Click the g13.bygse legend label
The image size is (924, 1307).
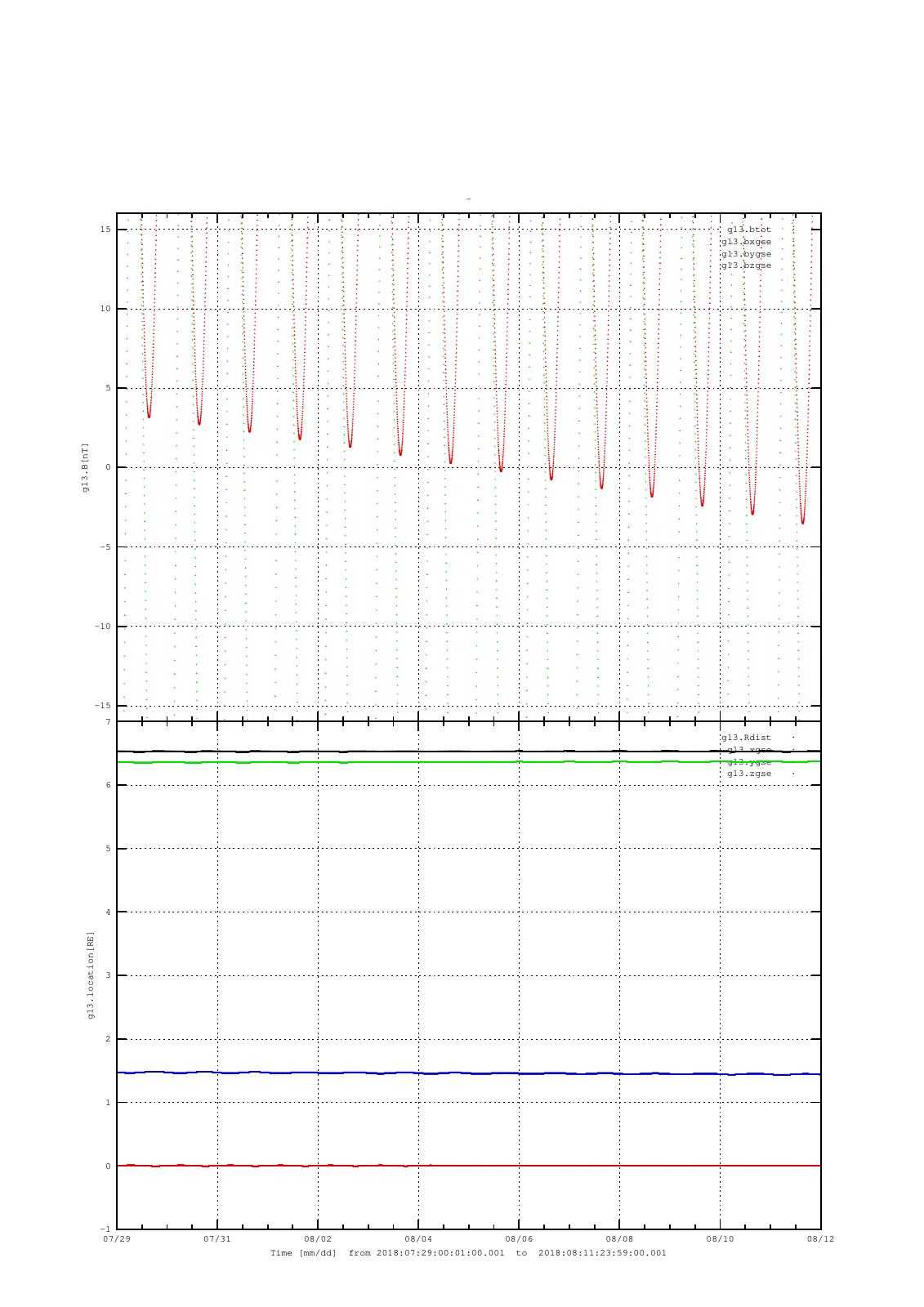click(746, 254)
